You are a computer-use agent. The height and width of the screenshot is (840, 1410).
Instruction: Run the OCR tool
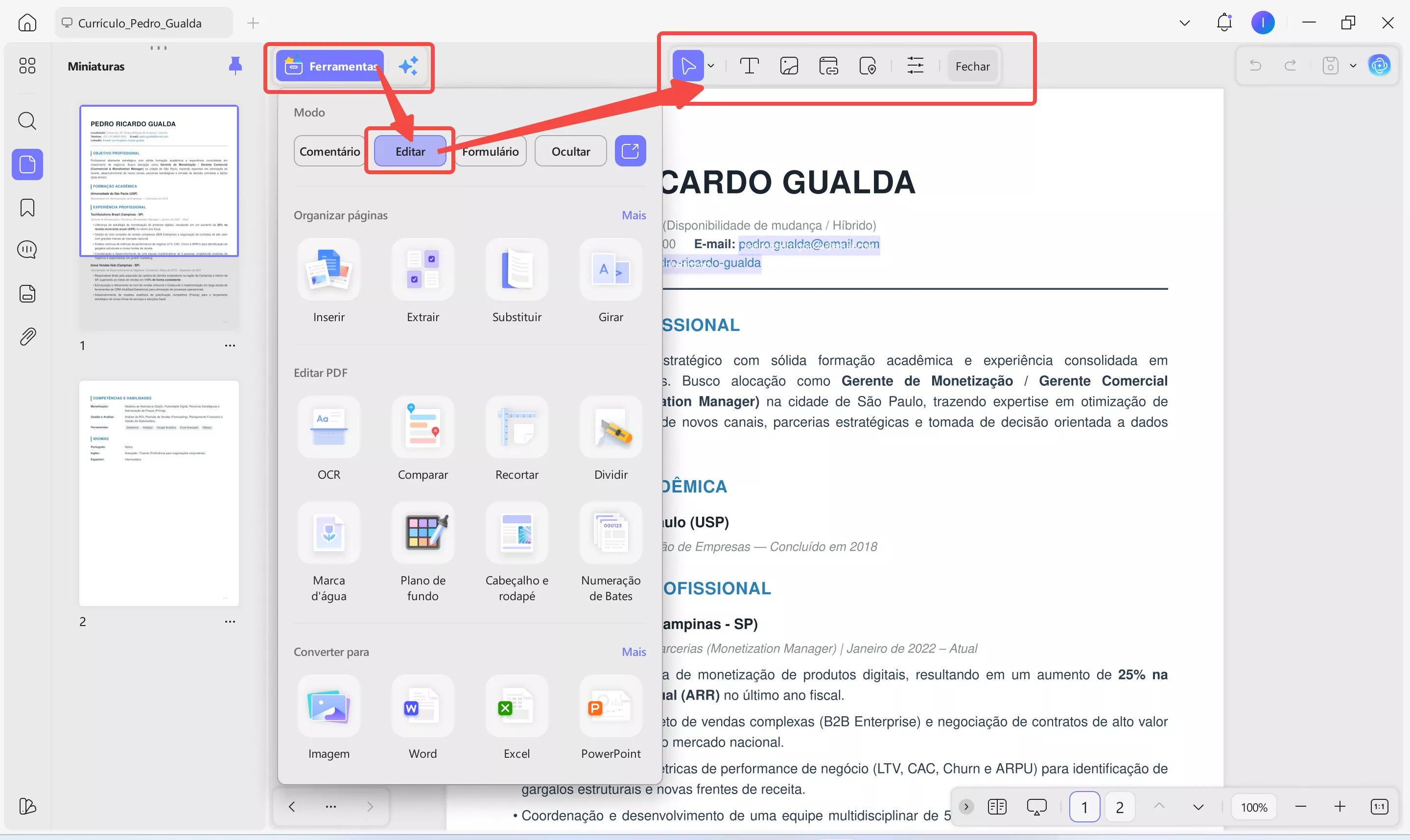click(x=329, y=439)
